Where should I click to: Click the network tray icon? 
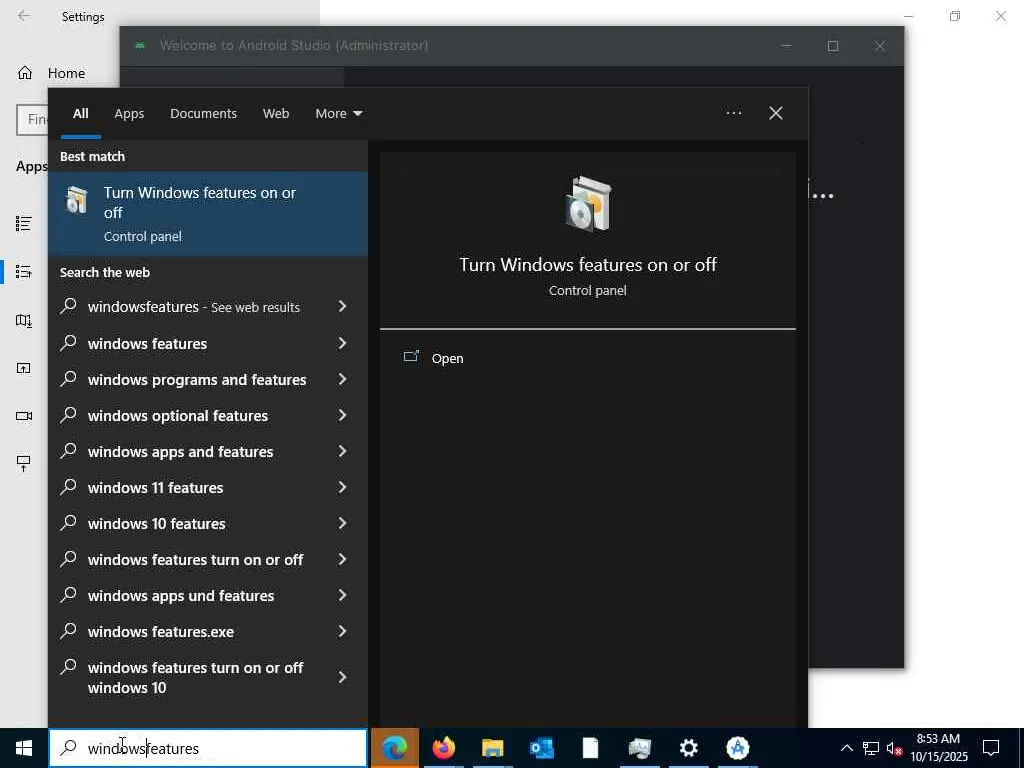871,748
